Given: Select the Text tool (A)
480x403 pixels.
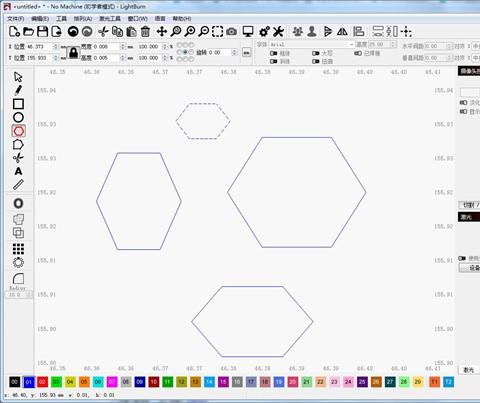Looking at the screenshot, I should [18, 171].
